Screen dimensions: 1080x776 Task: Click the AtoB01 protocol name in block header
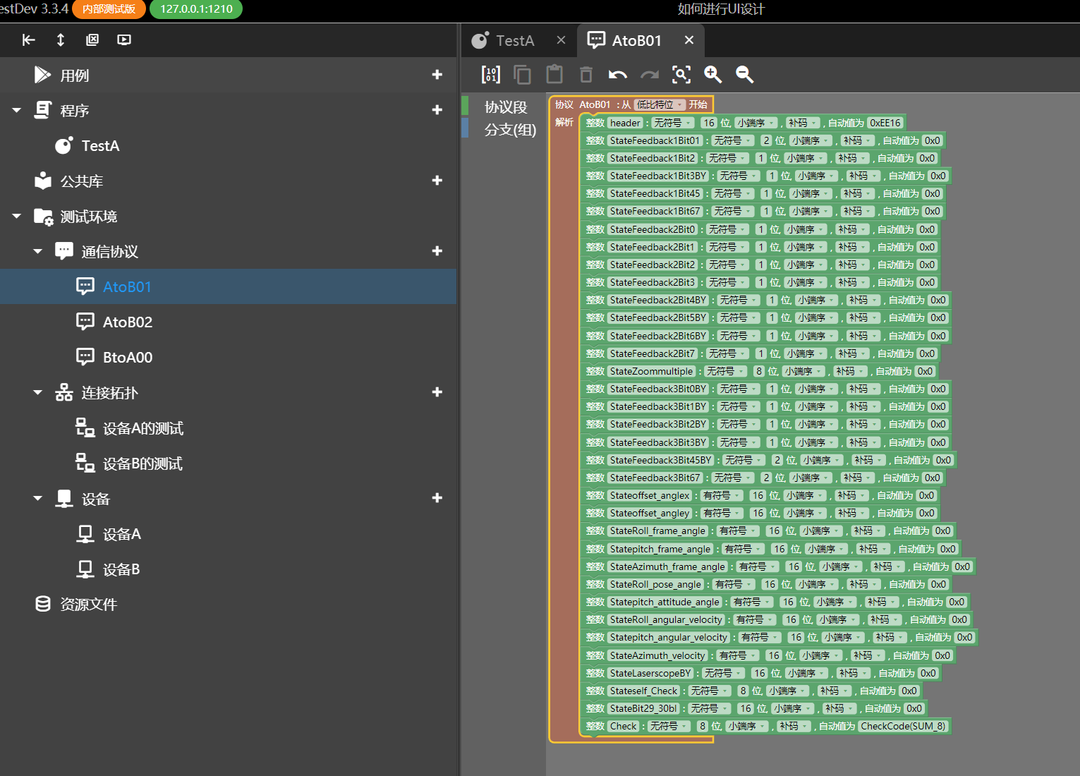(x=594, y=105)
